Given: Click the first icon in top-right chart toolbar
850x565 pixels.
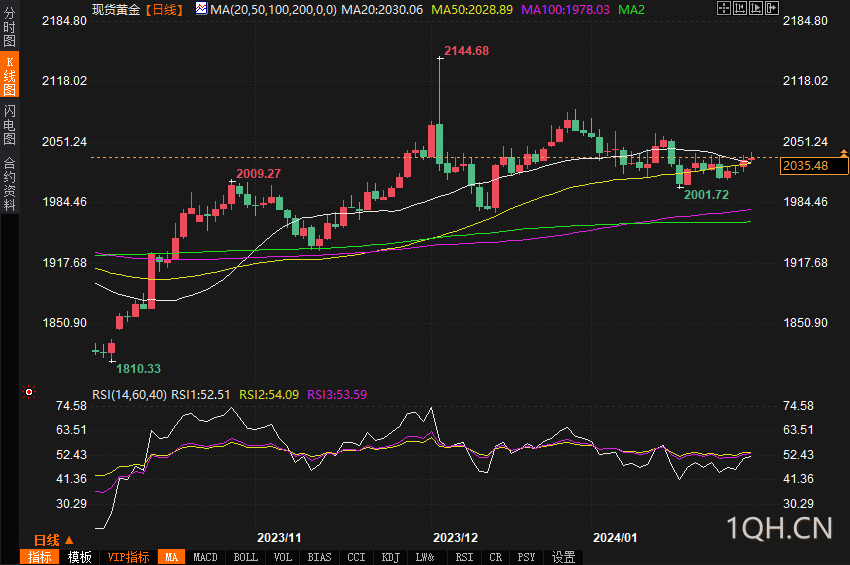Looking at the screenshot, I should 724,8.
